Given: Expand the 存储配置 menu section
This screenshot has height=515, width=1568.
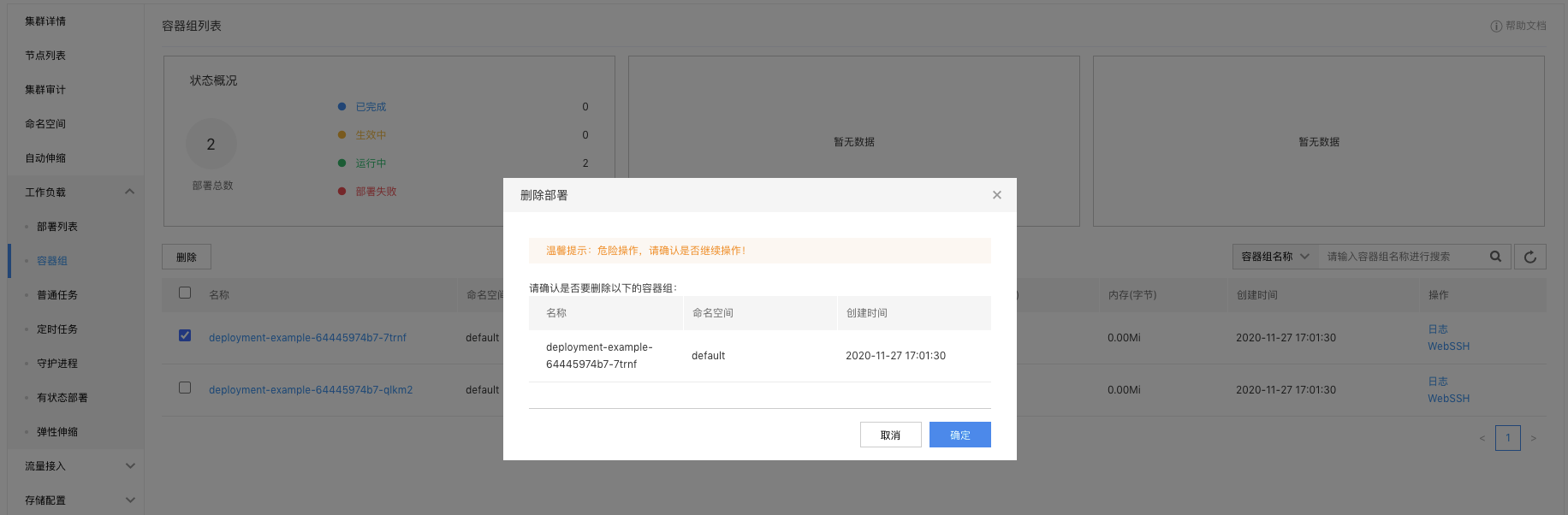Looking at the screenshot, I should 130,500.
